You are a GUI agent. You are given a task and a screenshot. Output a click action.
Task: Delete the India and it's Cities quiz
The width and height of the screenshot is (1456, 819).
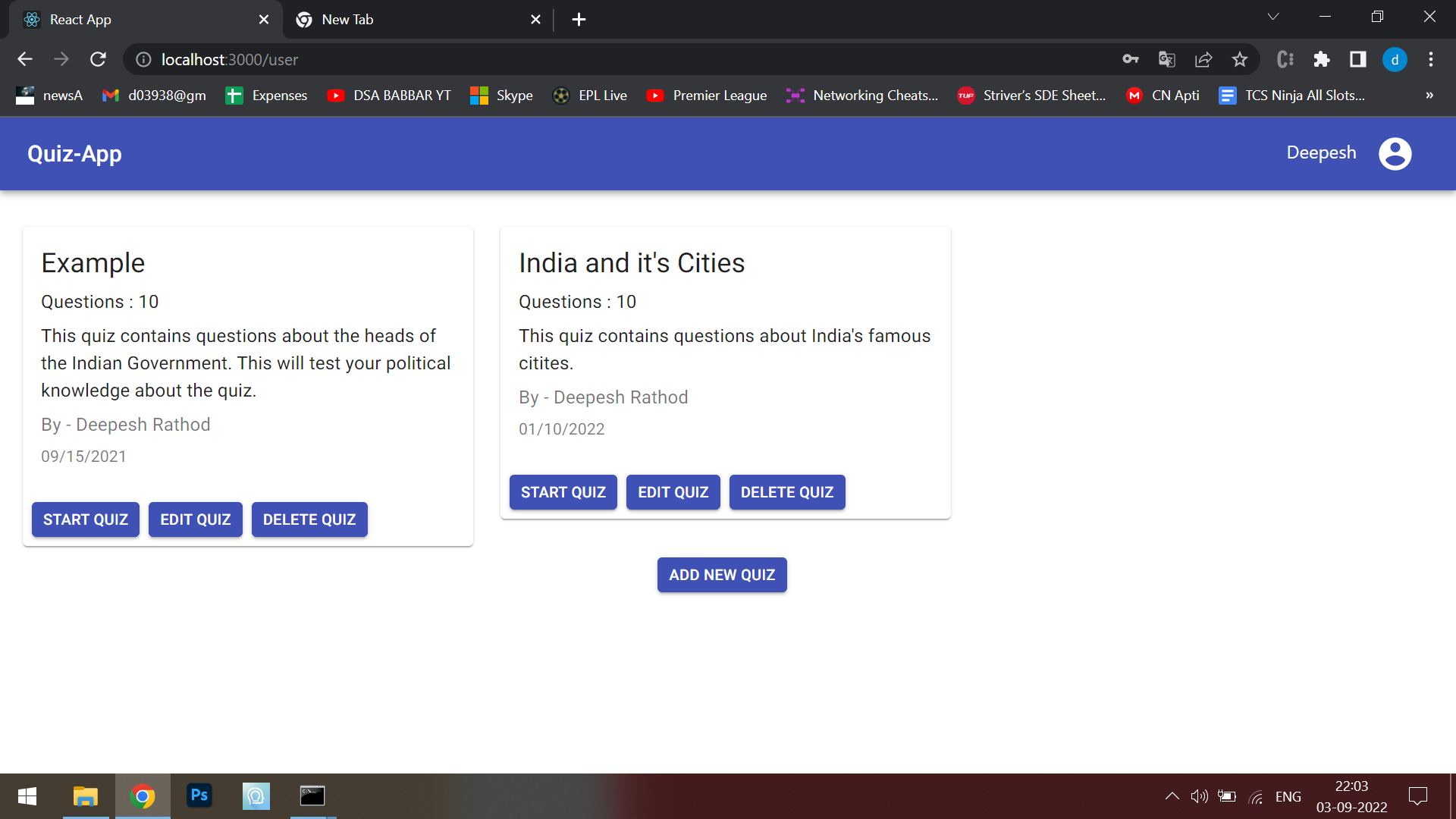pyautogui.click(x=787, y=492)
